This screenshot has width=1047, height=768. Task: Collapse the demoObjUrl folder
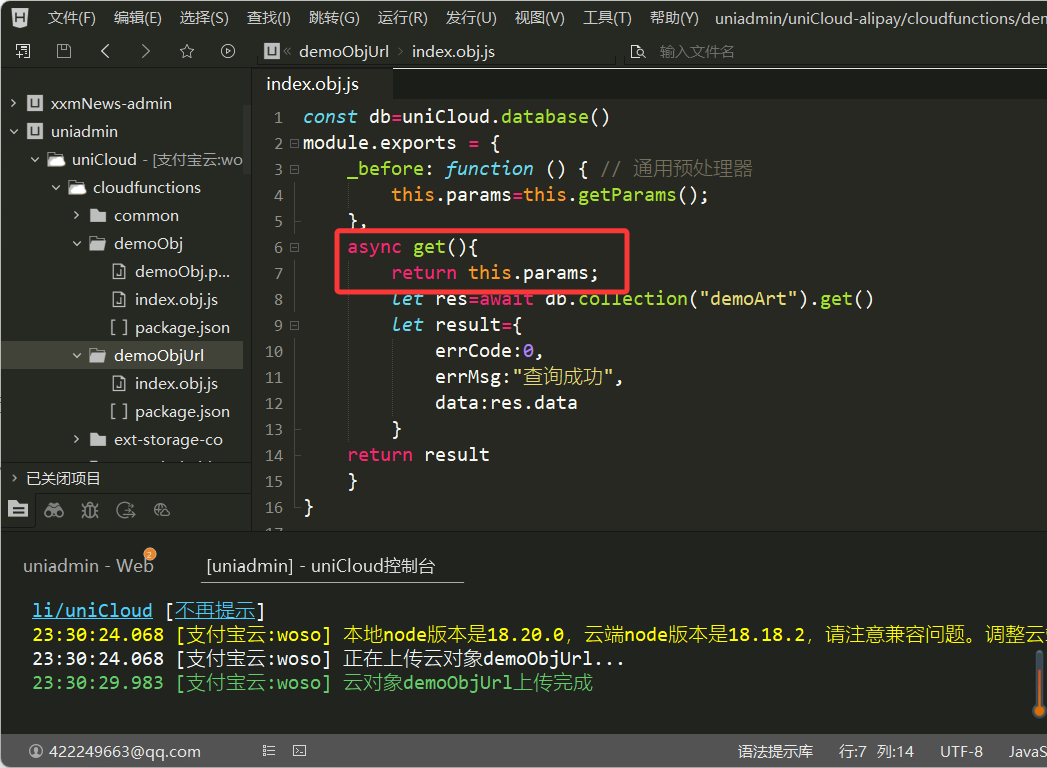tap(77, 355)
